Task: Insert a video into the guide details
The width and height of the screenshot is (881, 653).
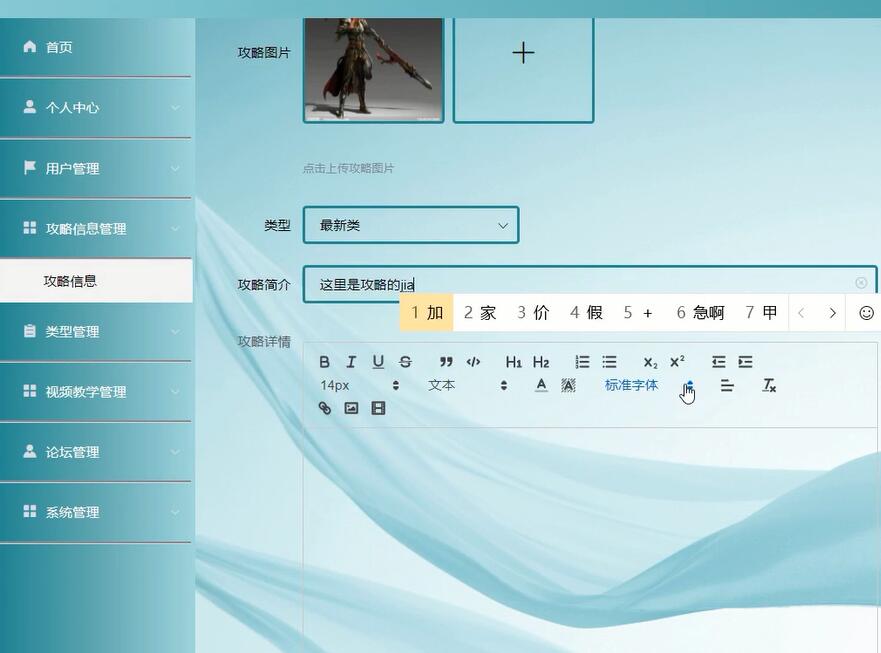Action: 378,407
